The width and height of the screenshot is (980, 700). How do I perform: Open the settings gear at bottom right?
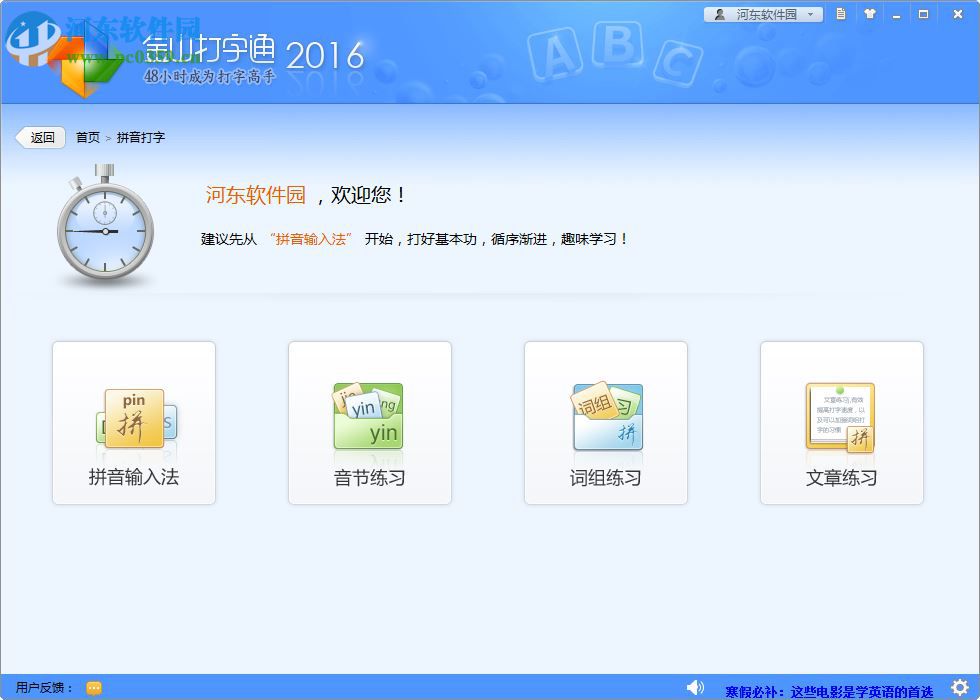coord(960,687)
